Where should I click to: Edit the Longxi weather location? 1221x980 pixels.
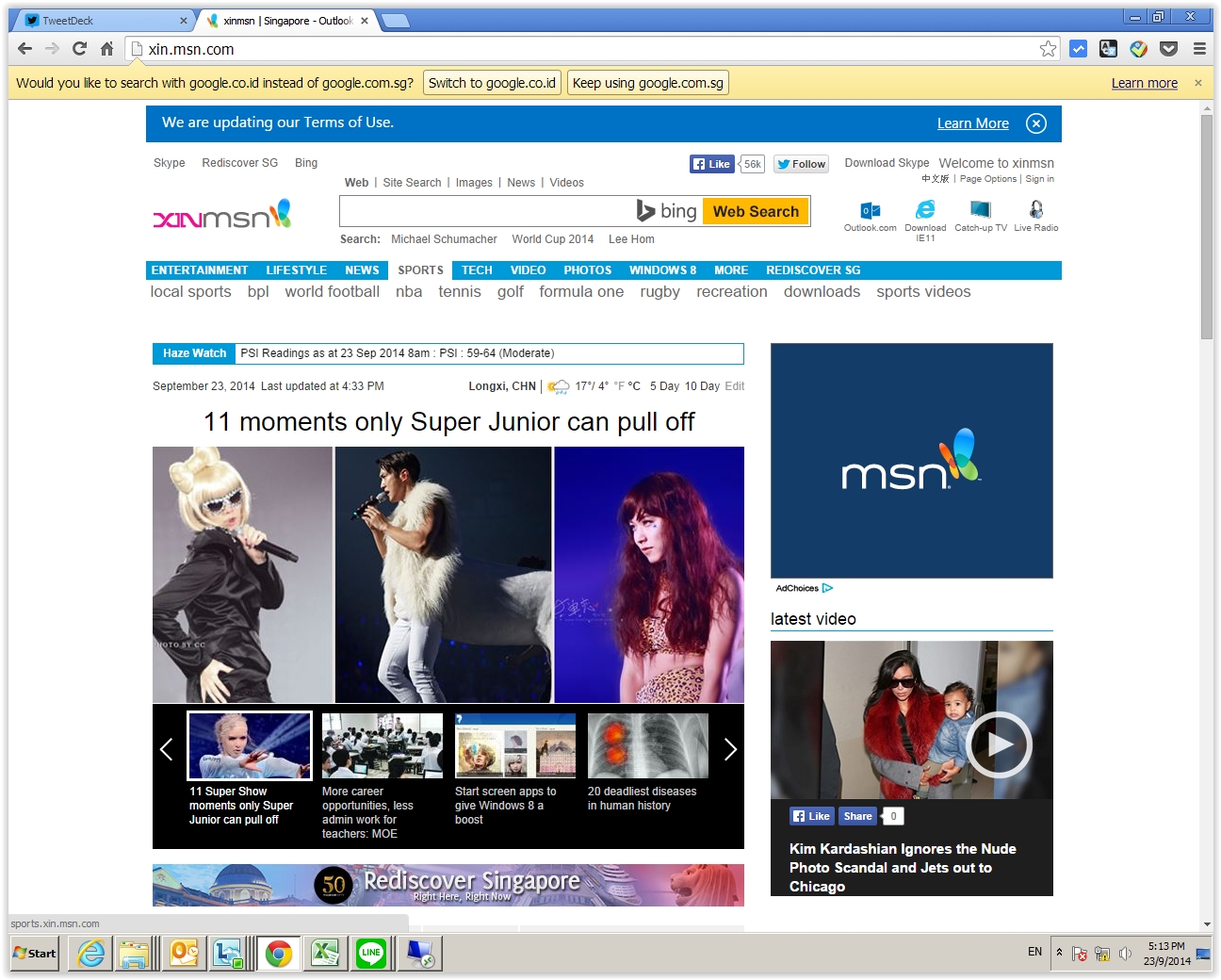click(x=735, y=386)
